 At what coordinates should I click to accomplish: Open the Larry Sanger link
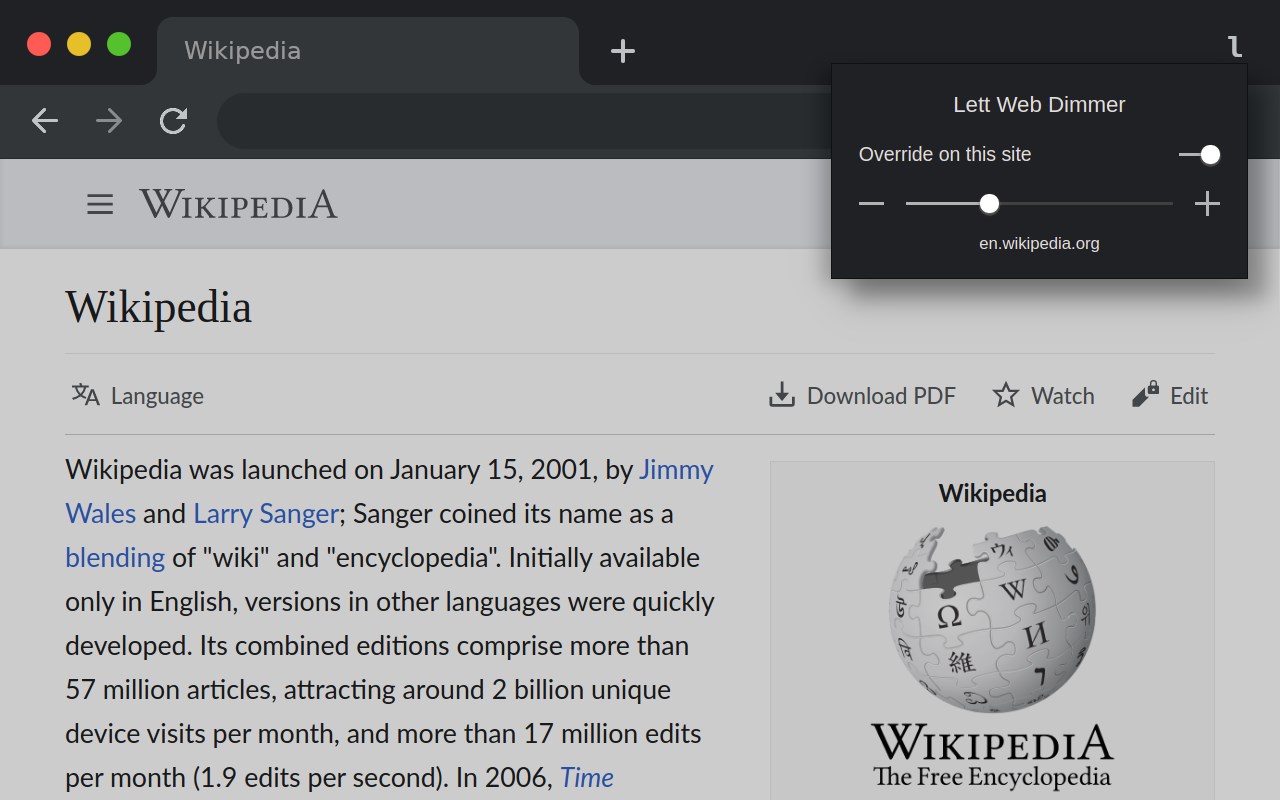(266, 513)
